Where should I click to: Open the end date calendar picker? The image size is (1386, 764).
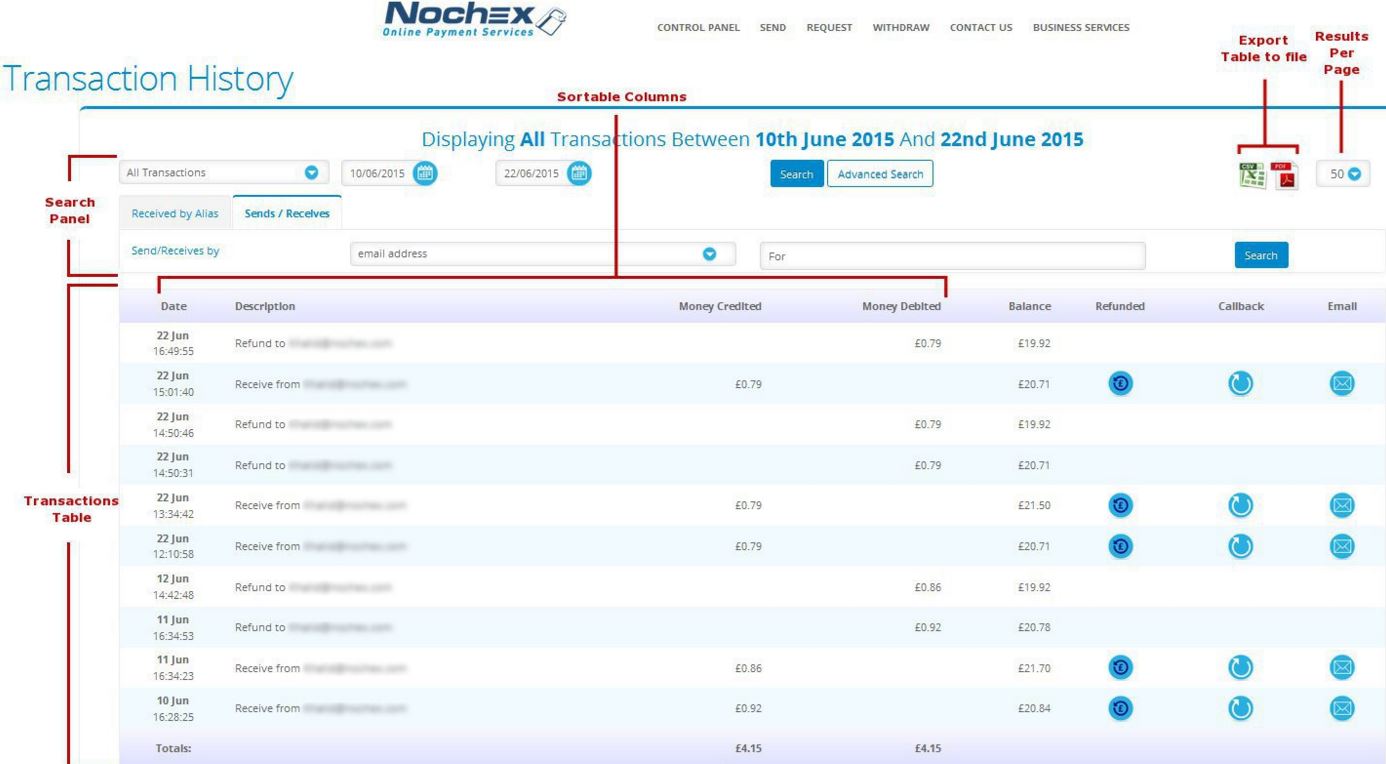578,173
